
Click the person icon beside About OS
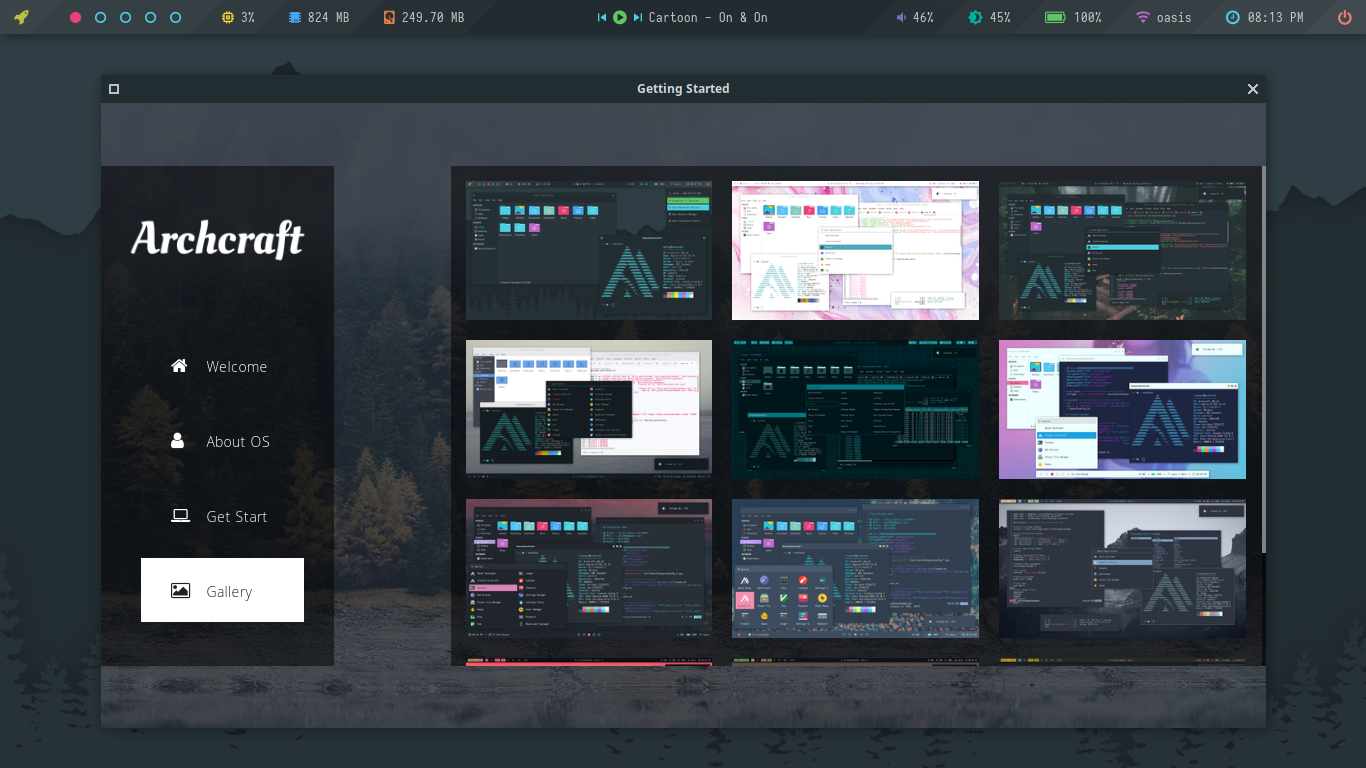(x=178, y=441)
